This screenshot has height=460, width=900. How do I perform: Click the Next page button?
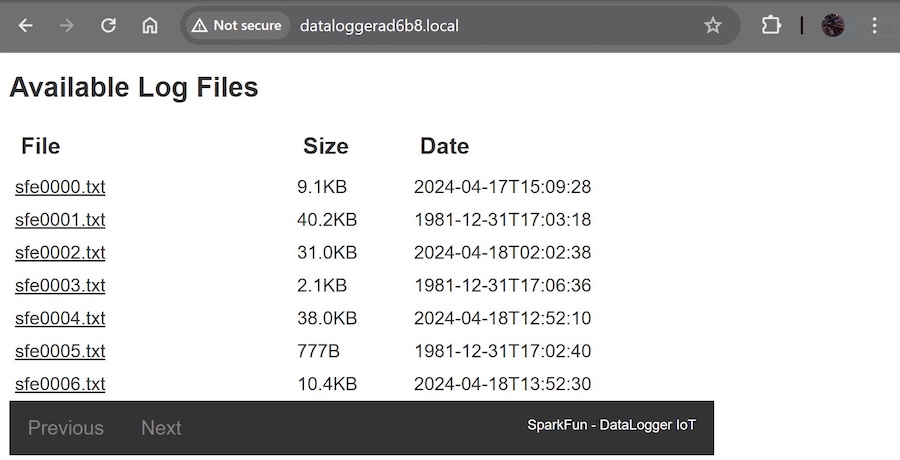pos(161,428)
